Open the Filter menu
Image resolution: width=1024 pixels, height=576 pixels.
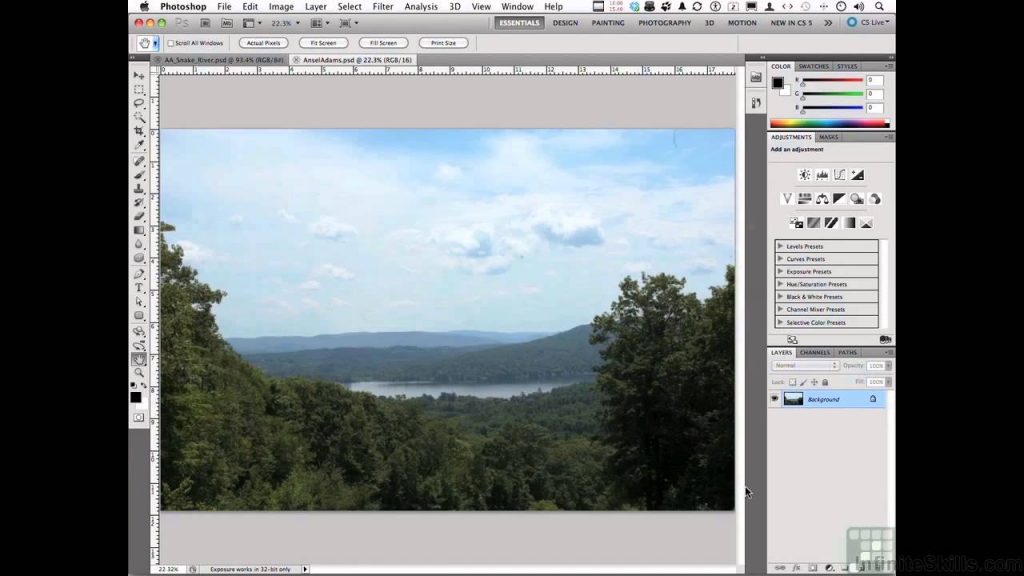(382, 7)
